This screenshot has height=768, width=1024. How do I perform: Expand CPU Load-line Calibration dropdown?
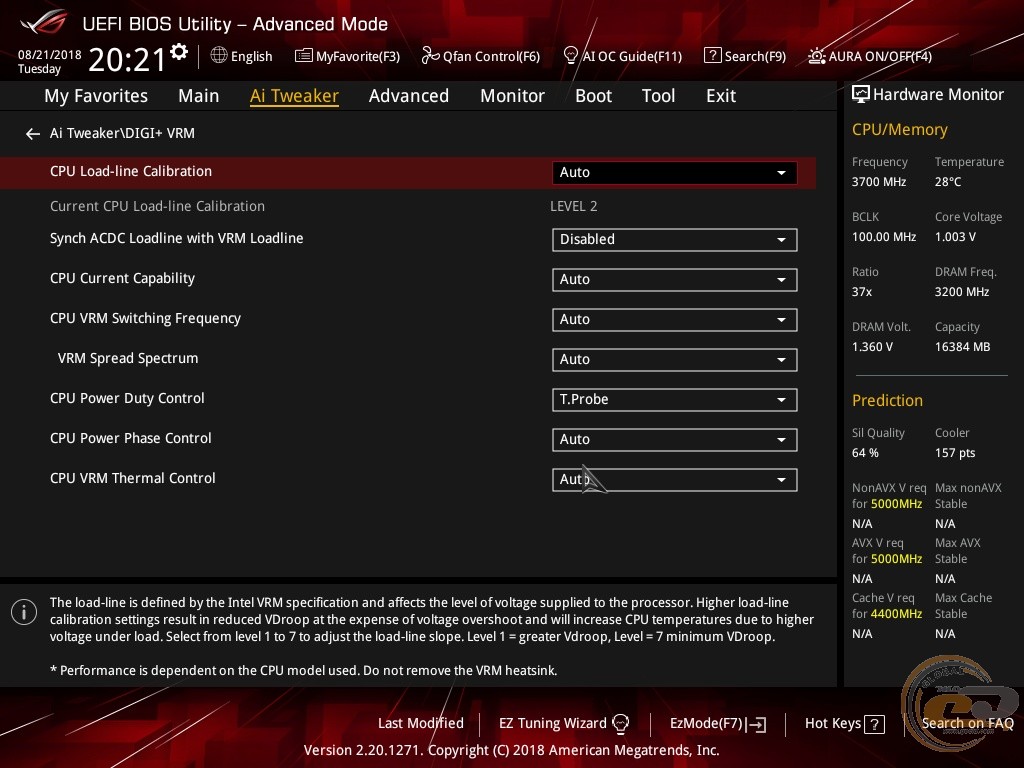674,173
